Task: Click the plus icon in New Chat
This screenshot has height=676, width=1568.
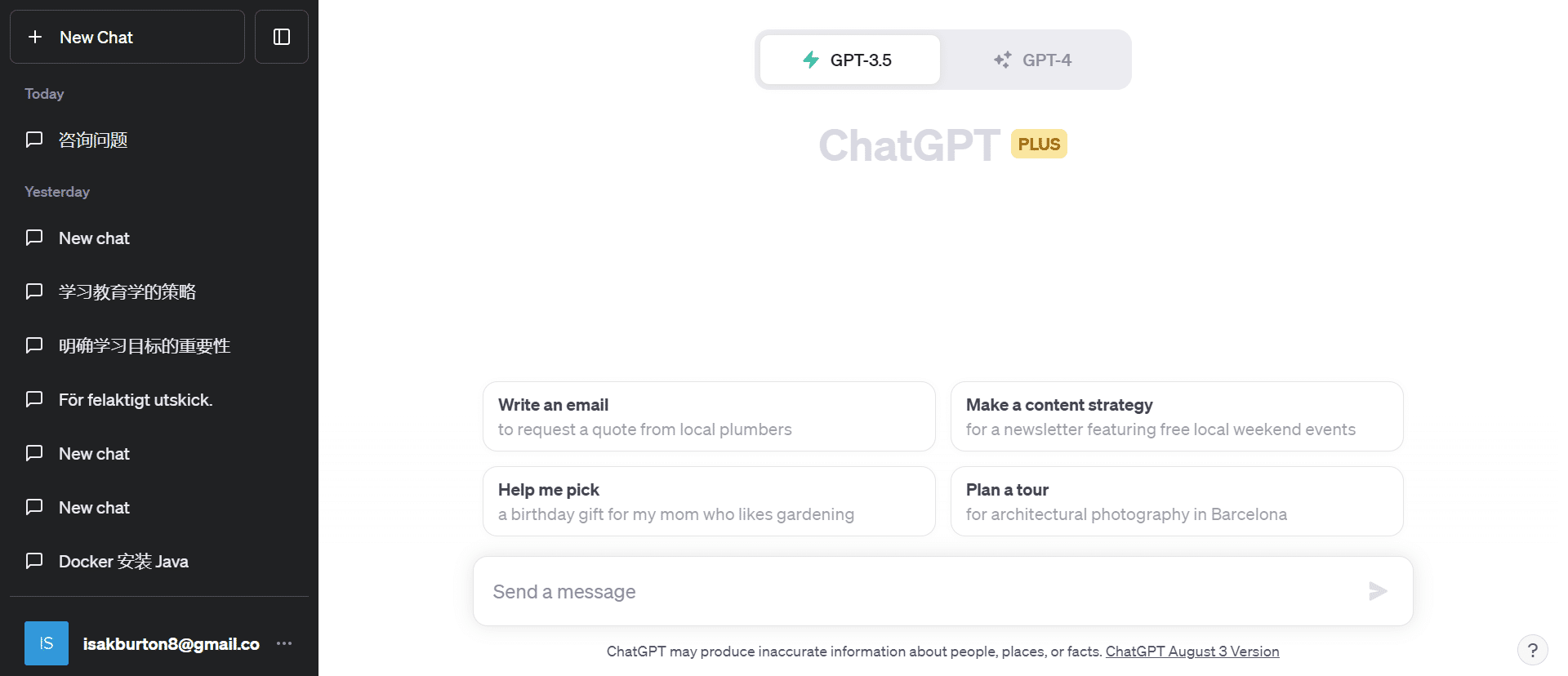Action: point(35,37)
